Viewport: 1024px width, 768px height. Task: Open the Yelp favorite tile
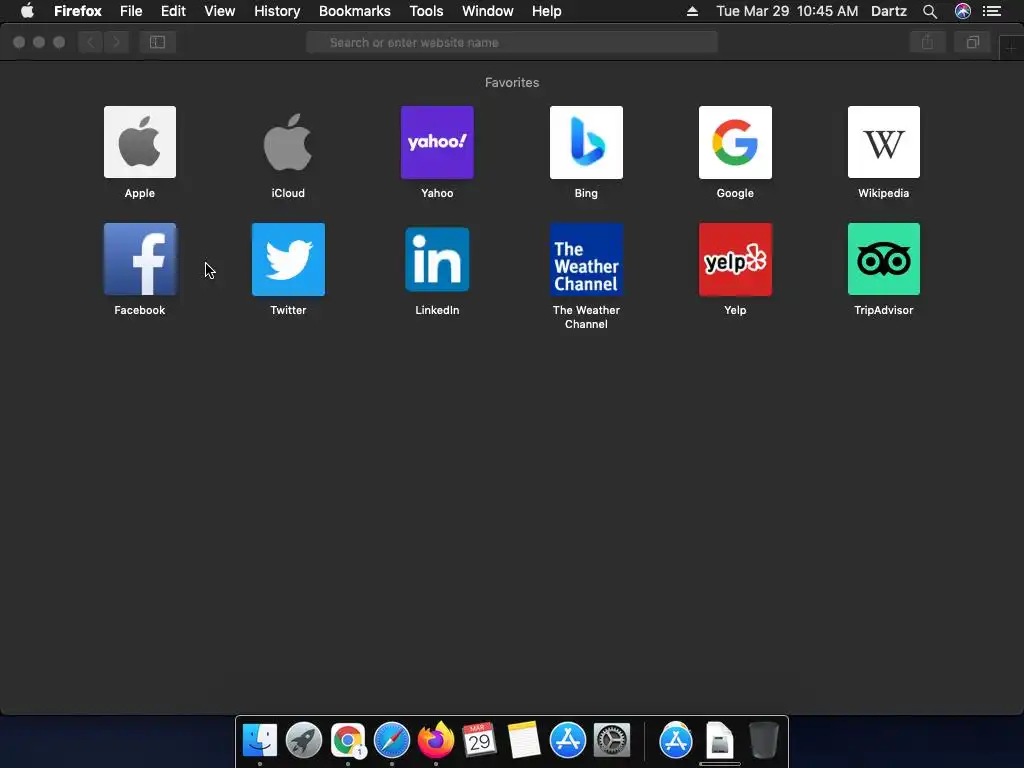735,259
